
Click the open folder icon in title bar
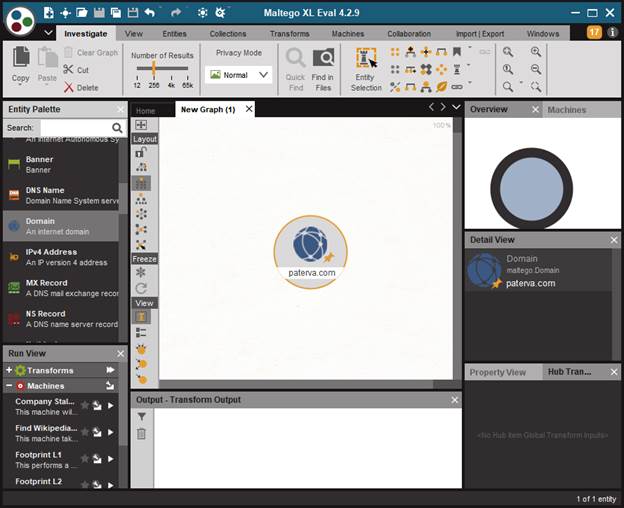(x=82, y=13)
